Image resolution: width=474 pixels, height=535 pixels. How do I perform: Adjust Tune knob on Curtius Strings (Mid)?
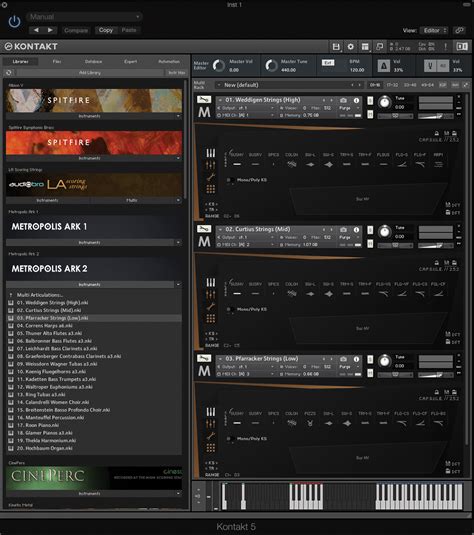pos(385,231)
